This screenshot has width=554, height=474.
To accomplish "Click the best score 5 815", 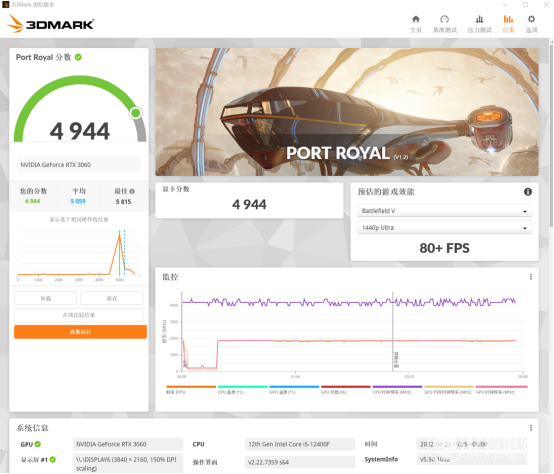I will (x=123, y=202).
